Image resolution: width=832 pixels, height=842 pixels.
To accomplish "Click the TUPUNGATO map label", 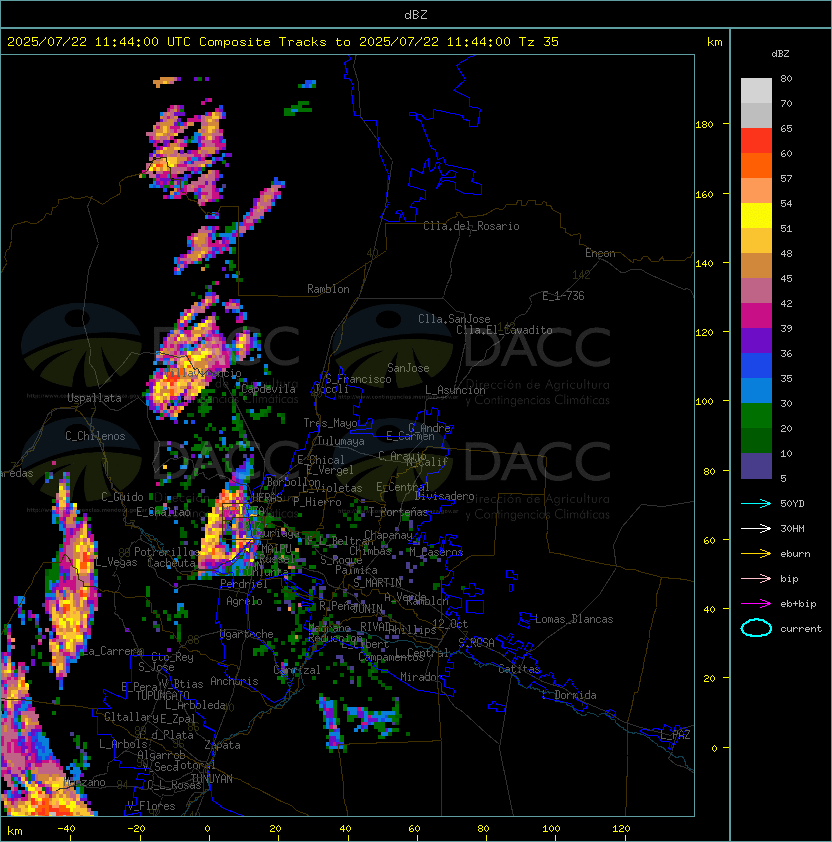I will [163, 695].
